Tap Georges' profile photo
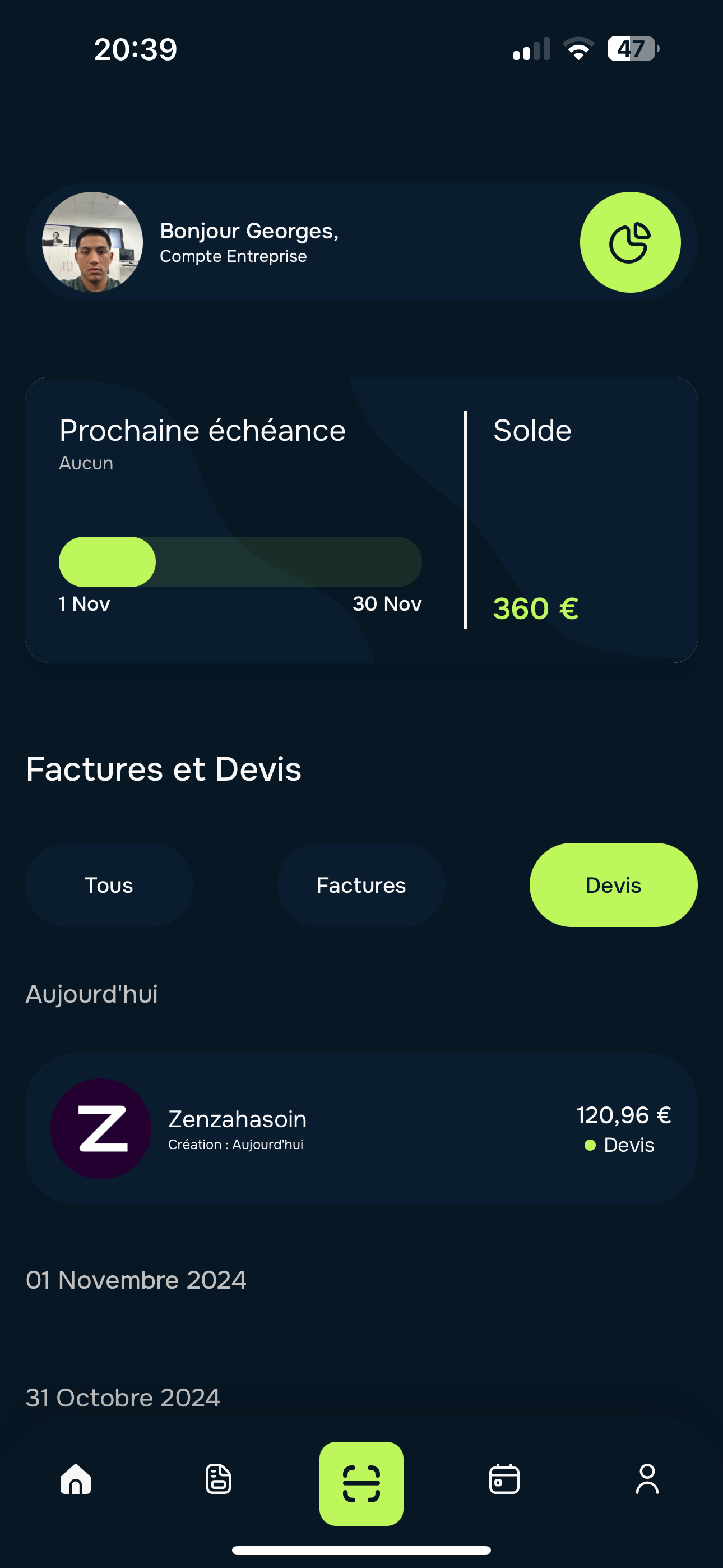This screenshot has height=1568, width=723. pos(92,242)
